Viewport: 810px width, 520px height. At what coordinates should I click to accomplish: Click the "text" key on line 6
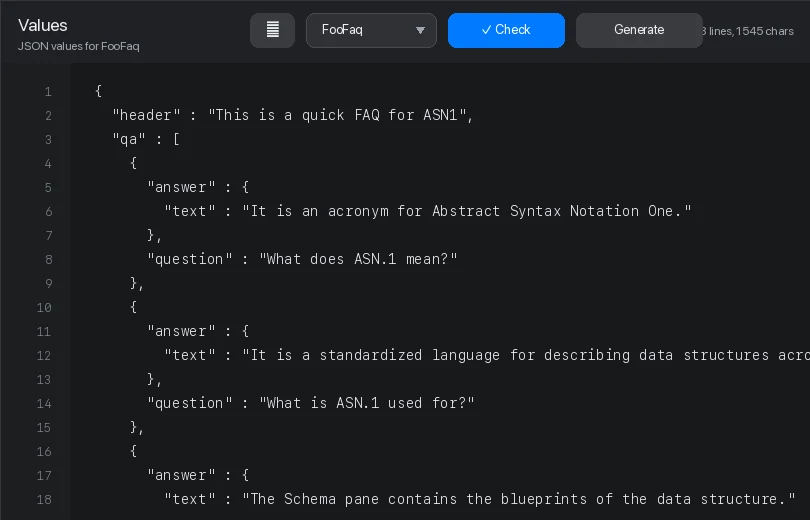point(190,211)
